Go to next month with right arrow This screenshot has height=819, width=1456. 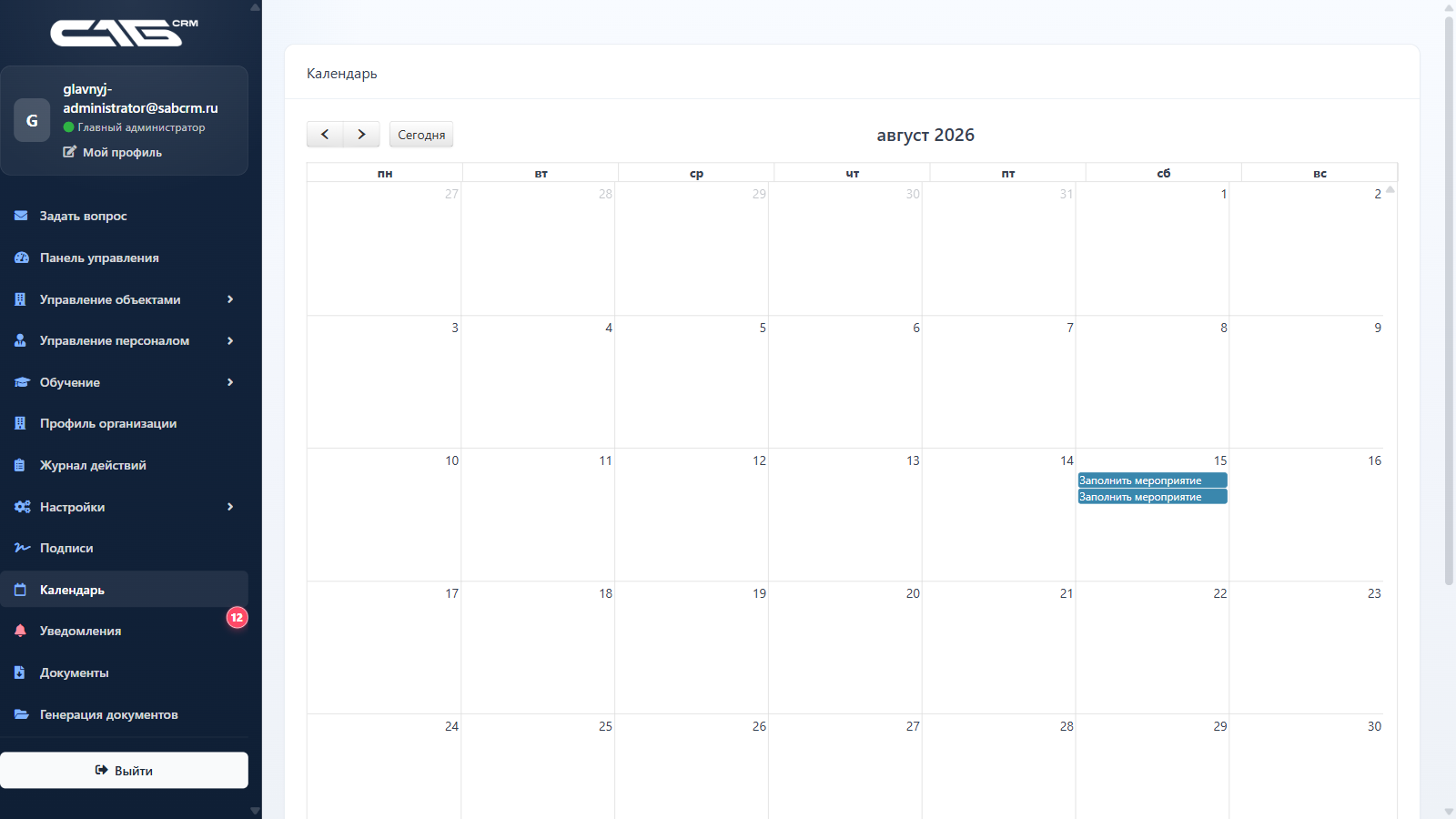click(361, 135)
